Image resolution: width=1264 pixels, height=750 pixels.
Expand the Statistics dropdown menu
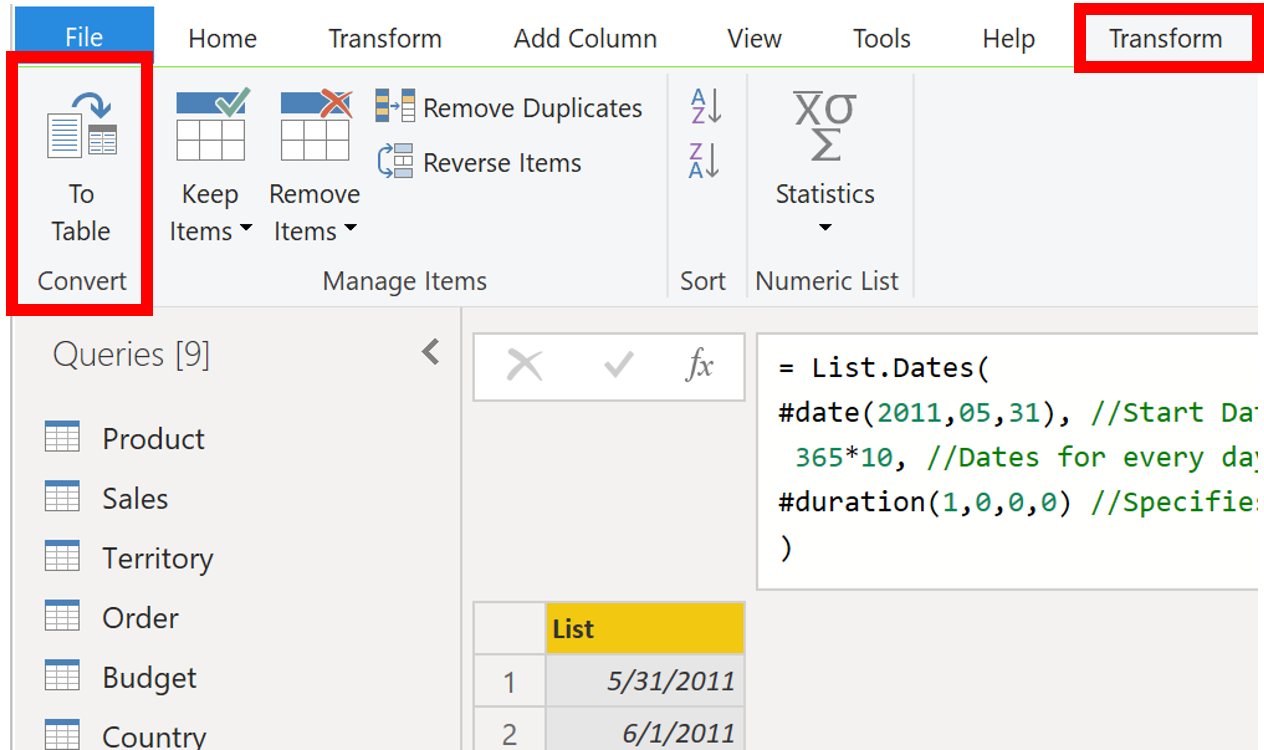pyautogui.click(x=824, y=227)
